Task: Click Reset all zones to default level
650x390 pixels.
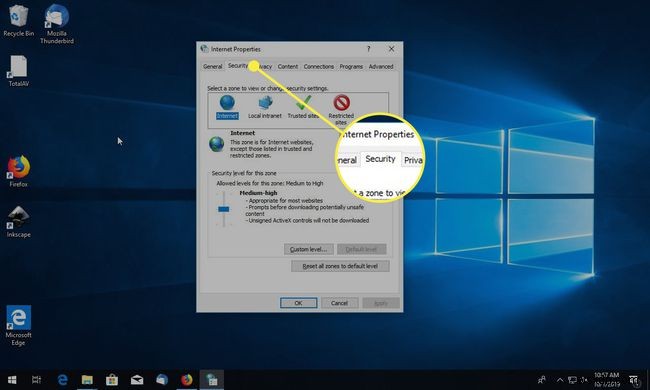Action: tap(340, 266)
